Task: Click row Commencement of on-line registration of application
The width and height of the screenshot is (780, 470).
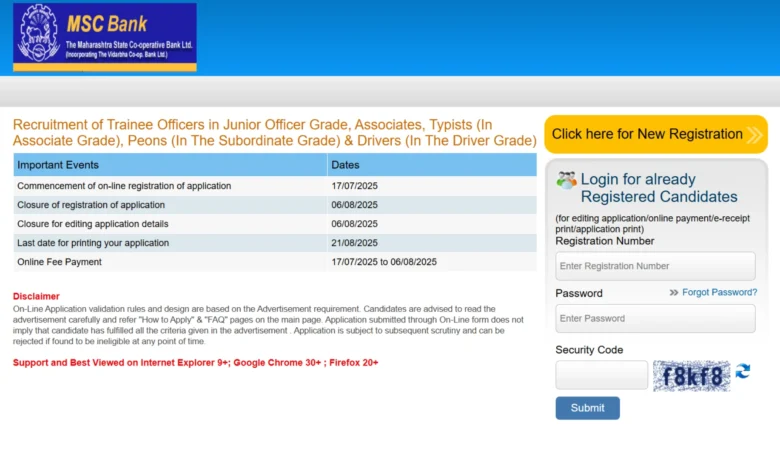Action: click(275, 186)
